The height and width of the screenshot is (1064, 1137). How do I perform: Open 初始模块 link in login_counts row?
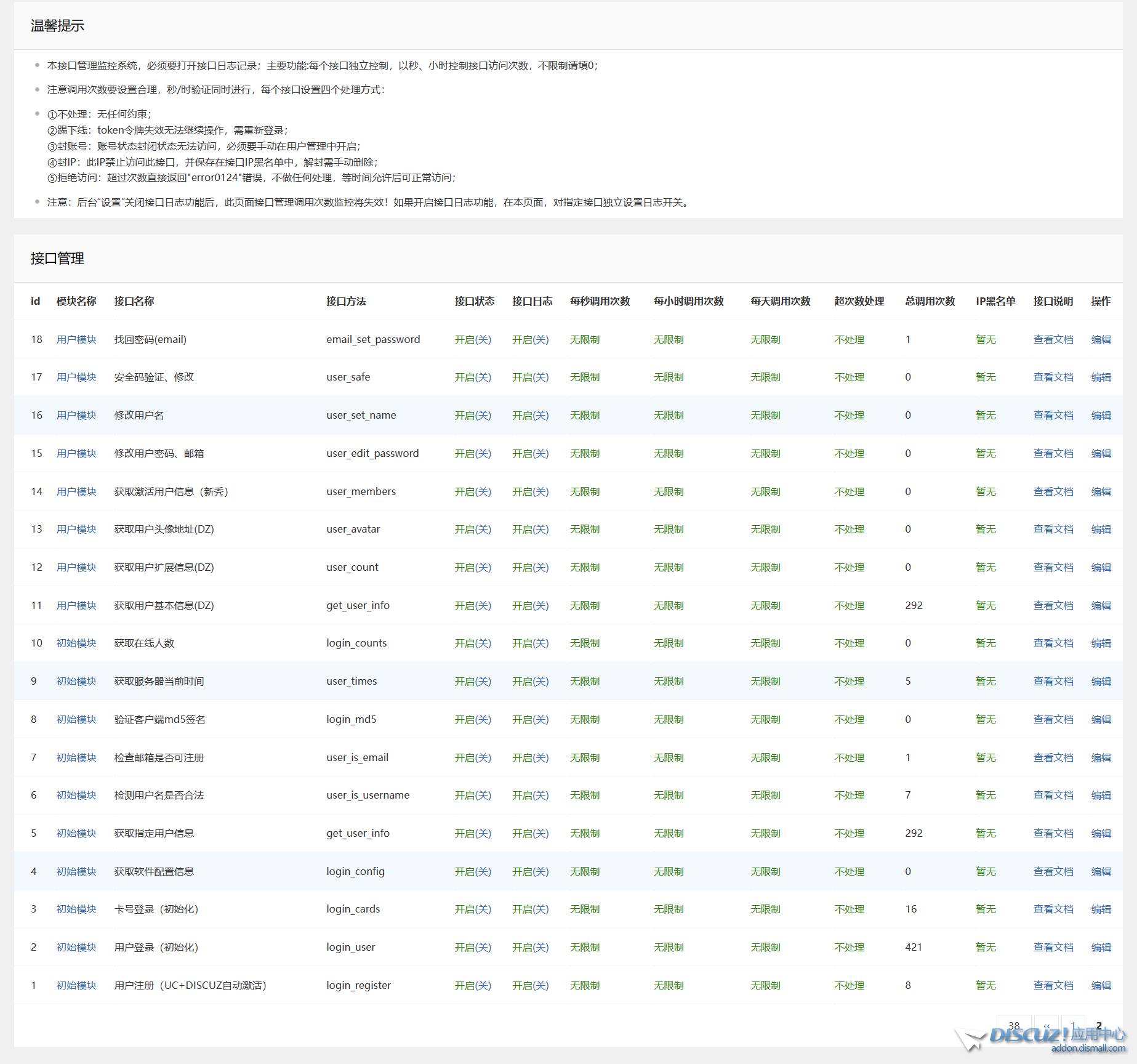(76, 643)
